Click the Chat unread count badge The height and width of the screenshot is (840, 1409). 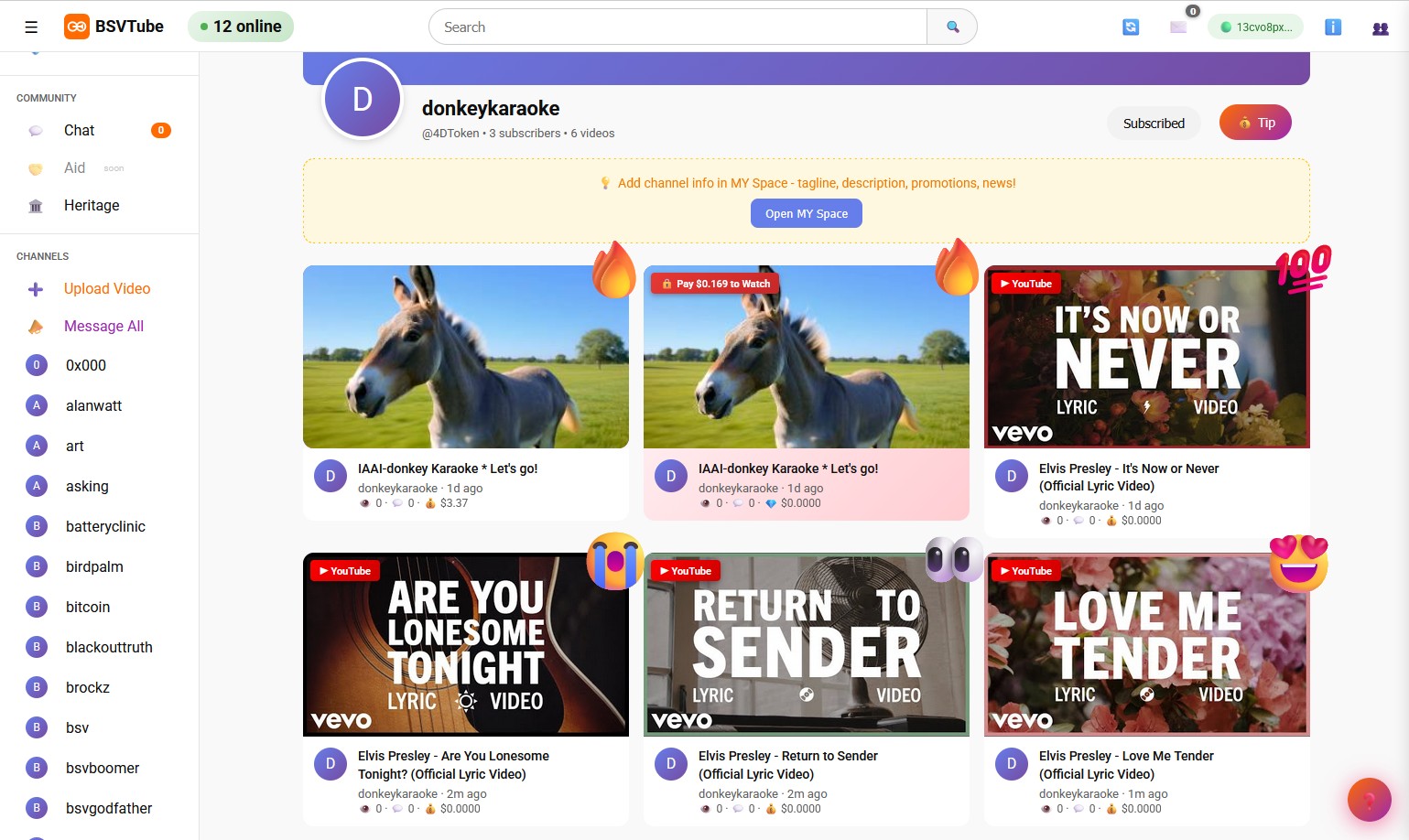tap(161, 130)
